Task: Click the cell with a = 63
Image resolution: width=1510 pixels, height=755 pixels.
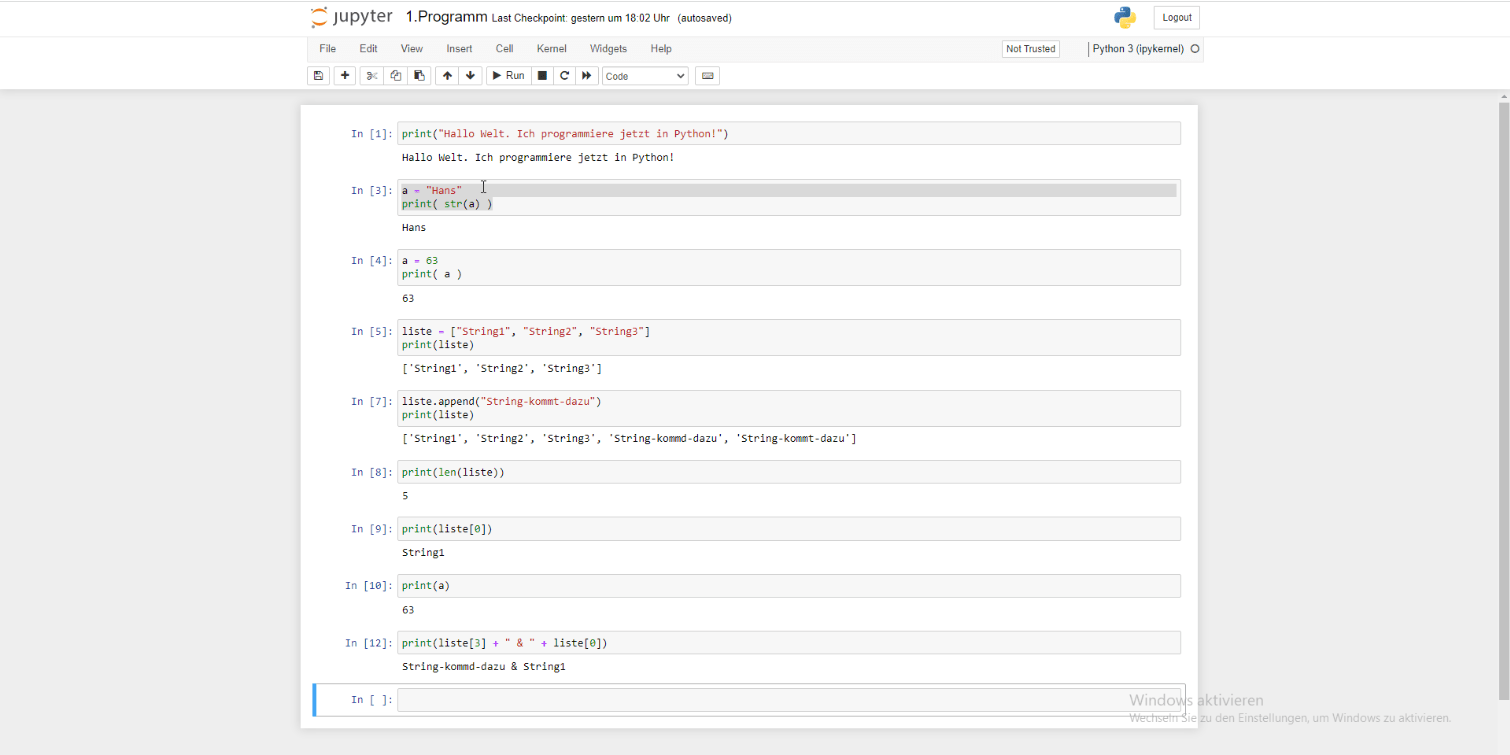Action: pos(789,267)
